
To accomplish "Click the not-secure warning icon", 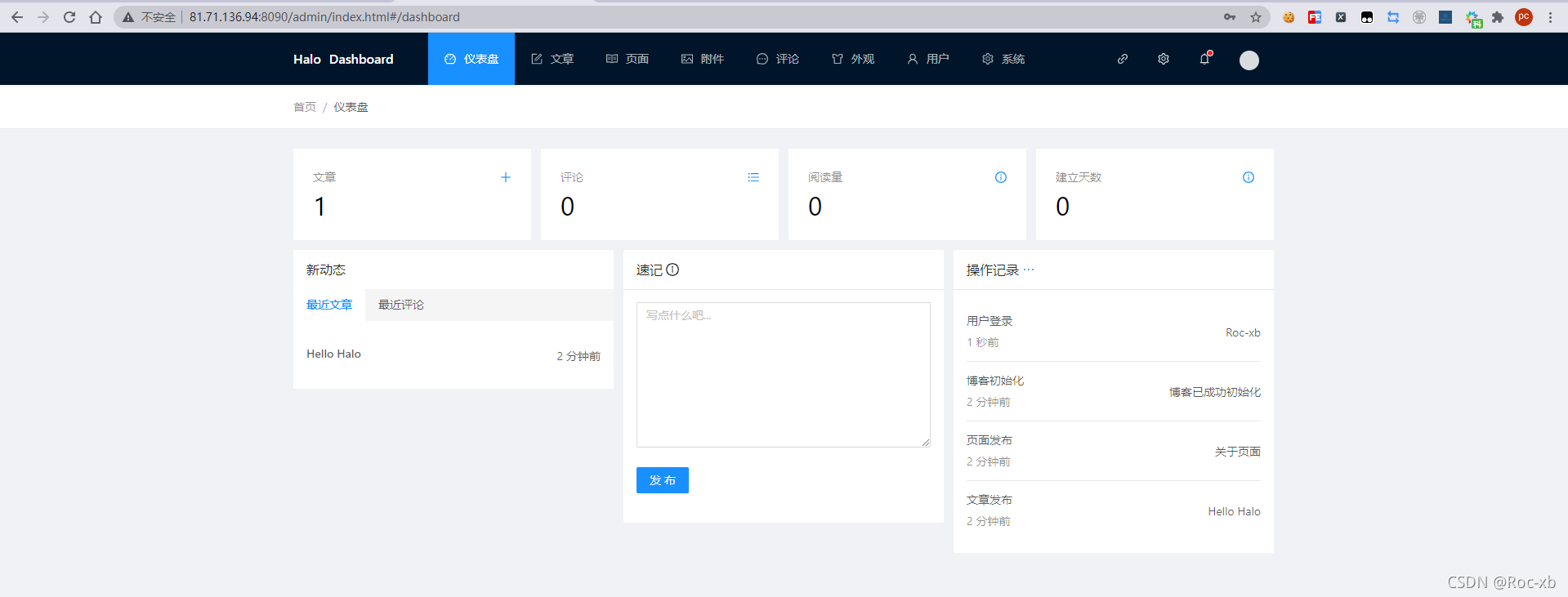I will (128, 17).
